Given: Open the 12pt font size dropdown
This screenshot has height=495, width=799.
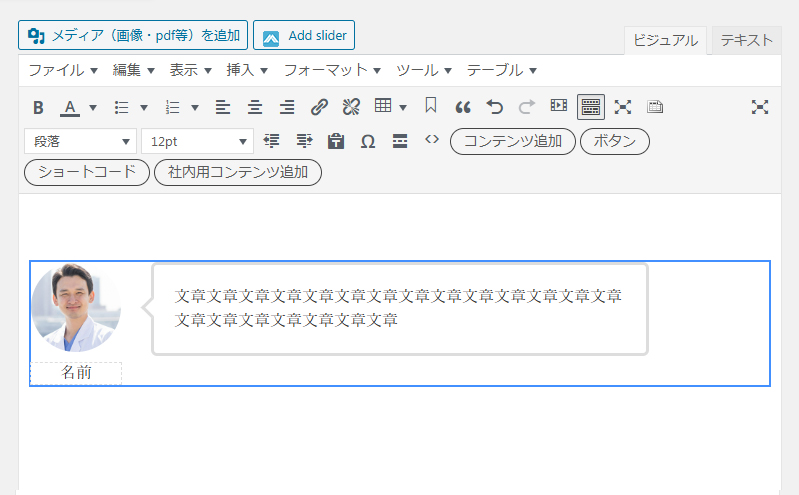Looking at the screenshot, I should pos(197,141).
